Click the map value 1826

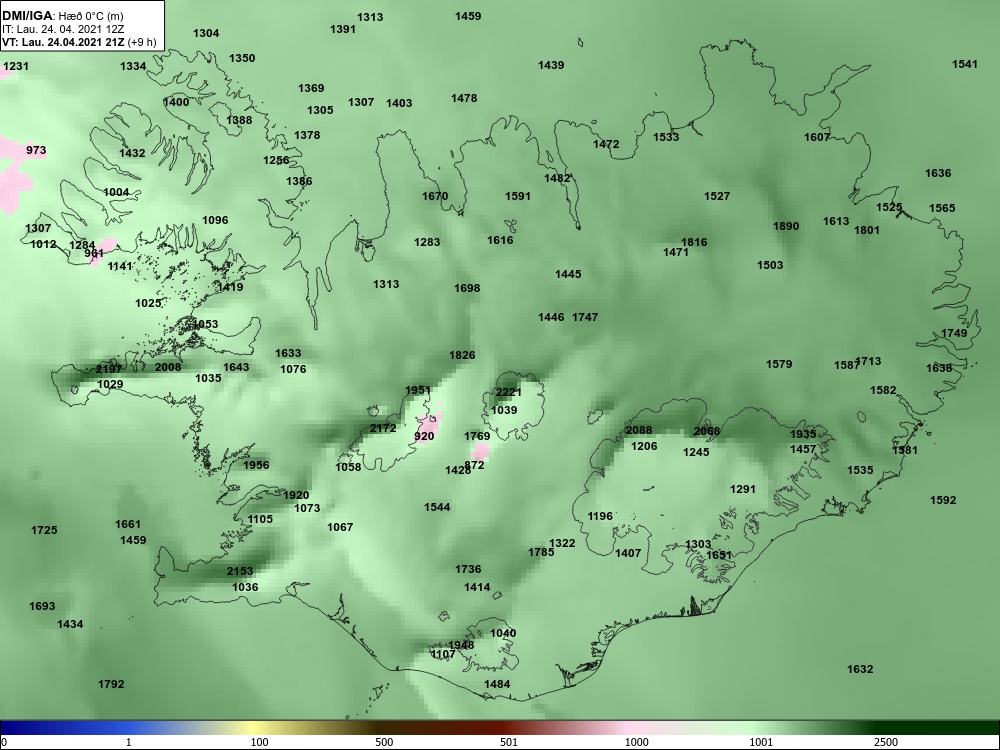click(462, 355)
